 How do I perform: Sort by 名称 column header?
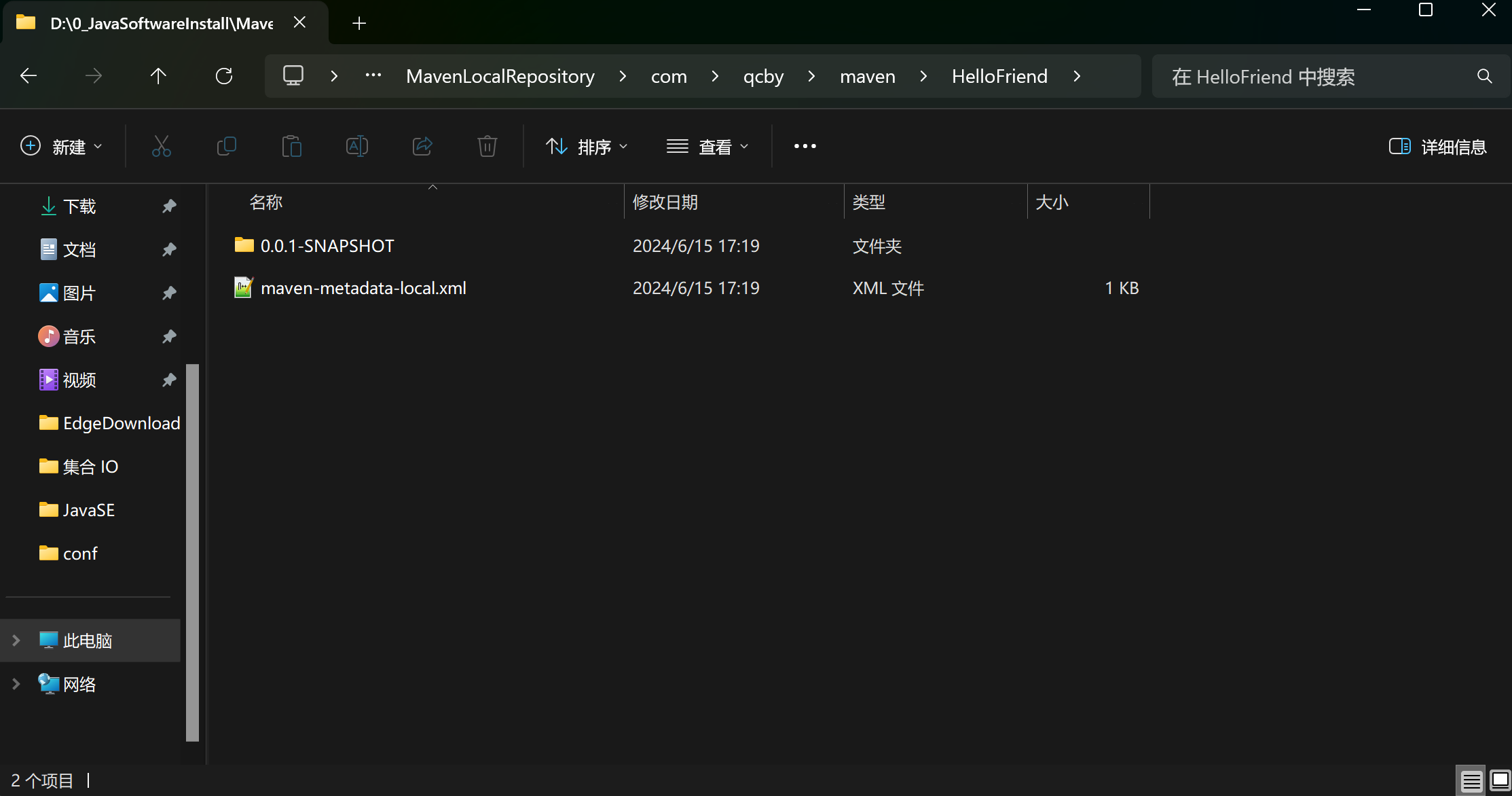(265, 202)
